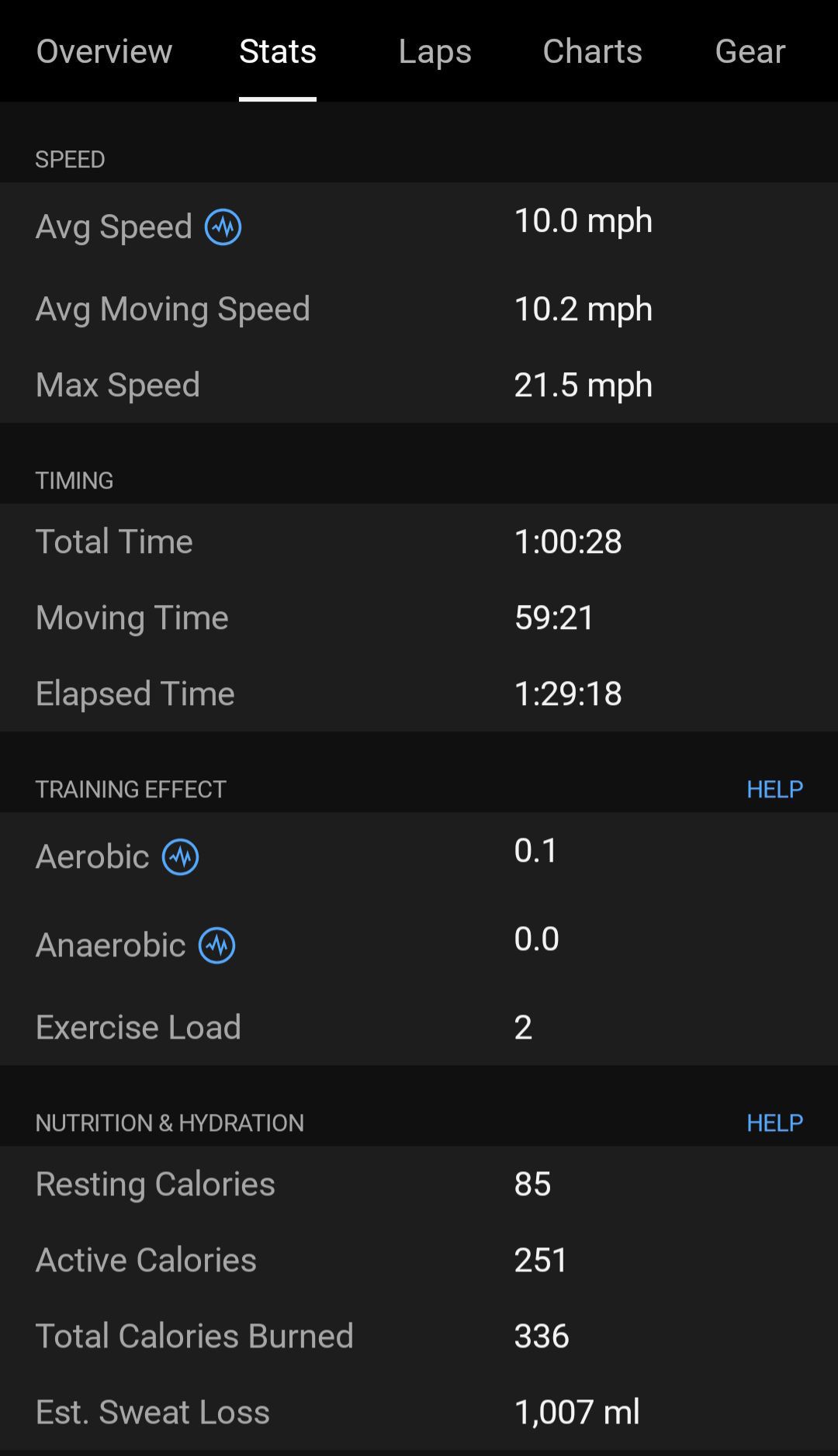838x1456 pixels.
Task: Tap the Est. Sweat Loss row
Action: [x=419, y=1412]
